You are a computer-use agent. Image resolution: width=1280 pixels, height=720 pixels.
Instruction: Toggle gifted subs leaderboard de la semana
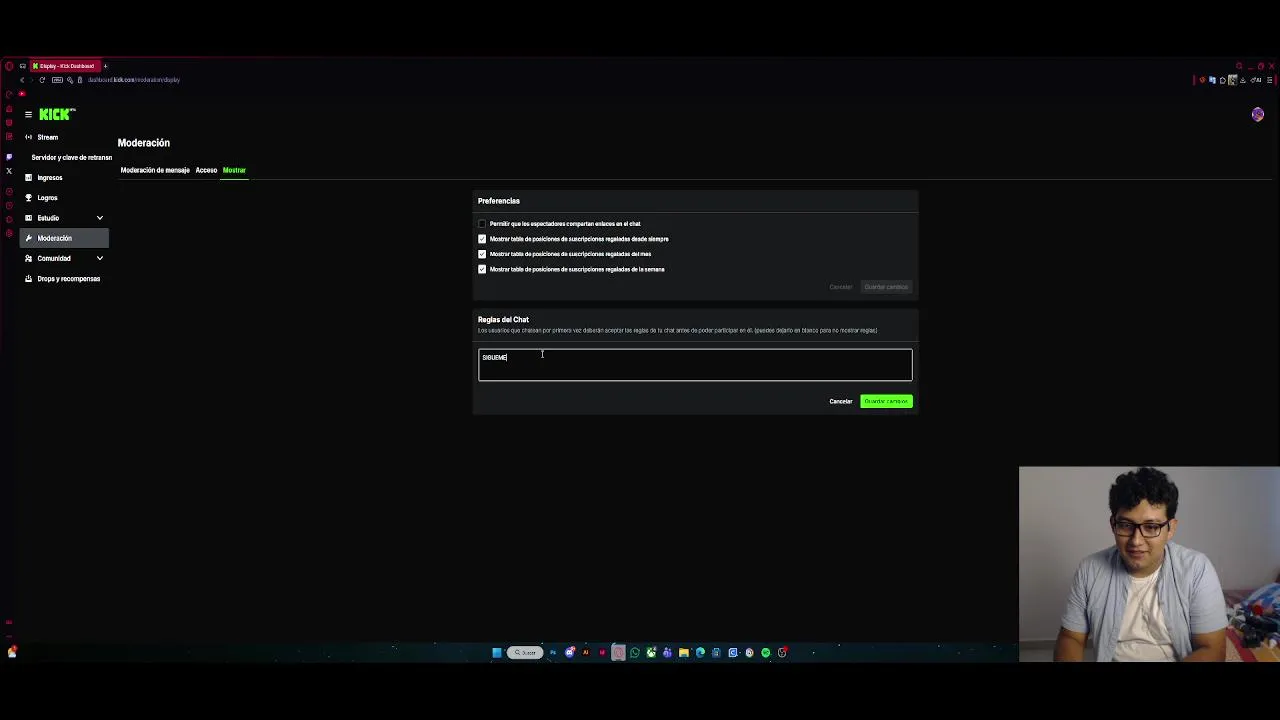pos(482,269)
